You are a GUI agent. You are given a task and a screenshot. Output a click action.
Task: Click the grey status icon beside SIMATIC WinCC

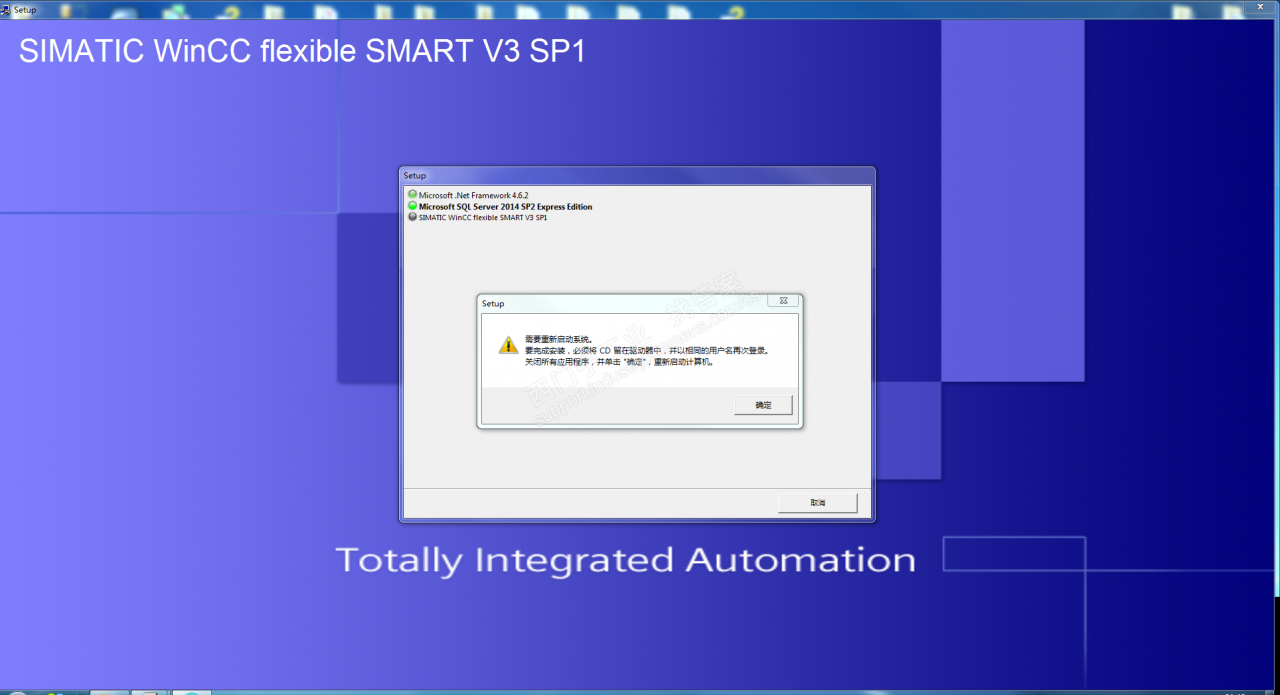[412, 217]
